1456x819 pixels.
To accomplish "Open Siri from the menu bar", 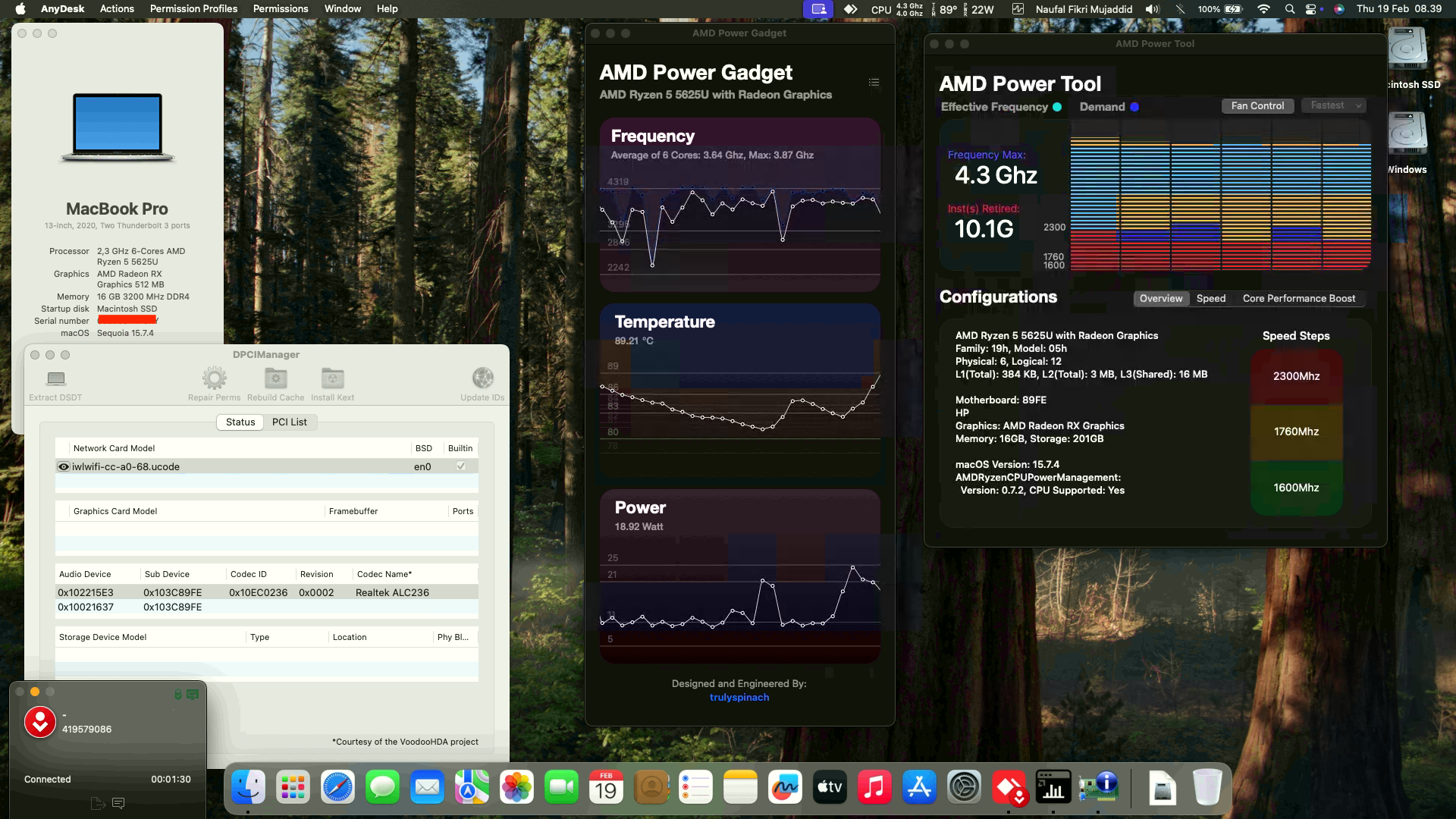I will point(1339,9).
